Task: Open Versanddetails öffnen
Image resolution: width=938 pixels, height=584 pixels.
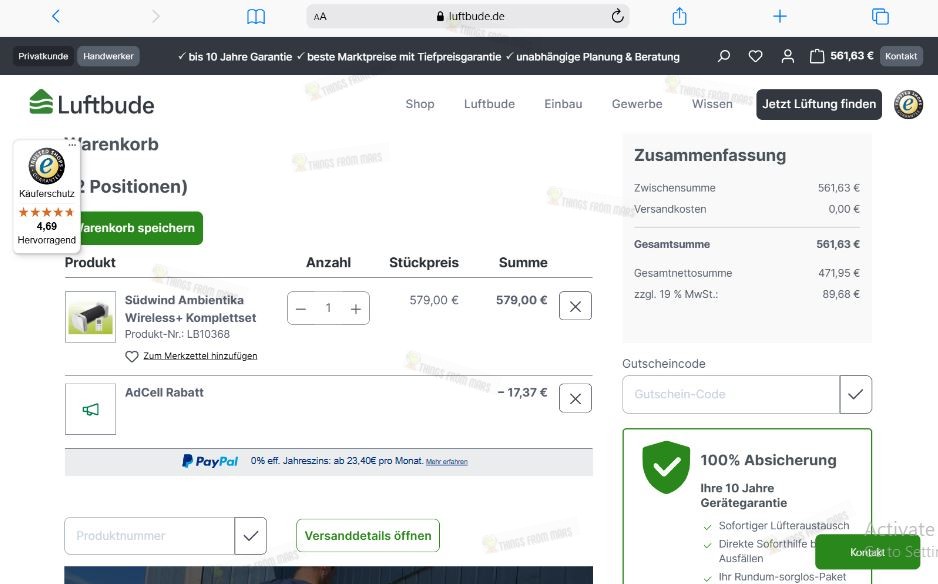Action: [x=367, y=536]
